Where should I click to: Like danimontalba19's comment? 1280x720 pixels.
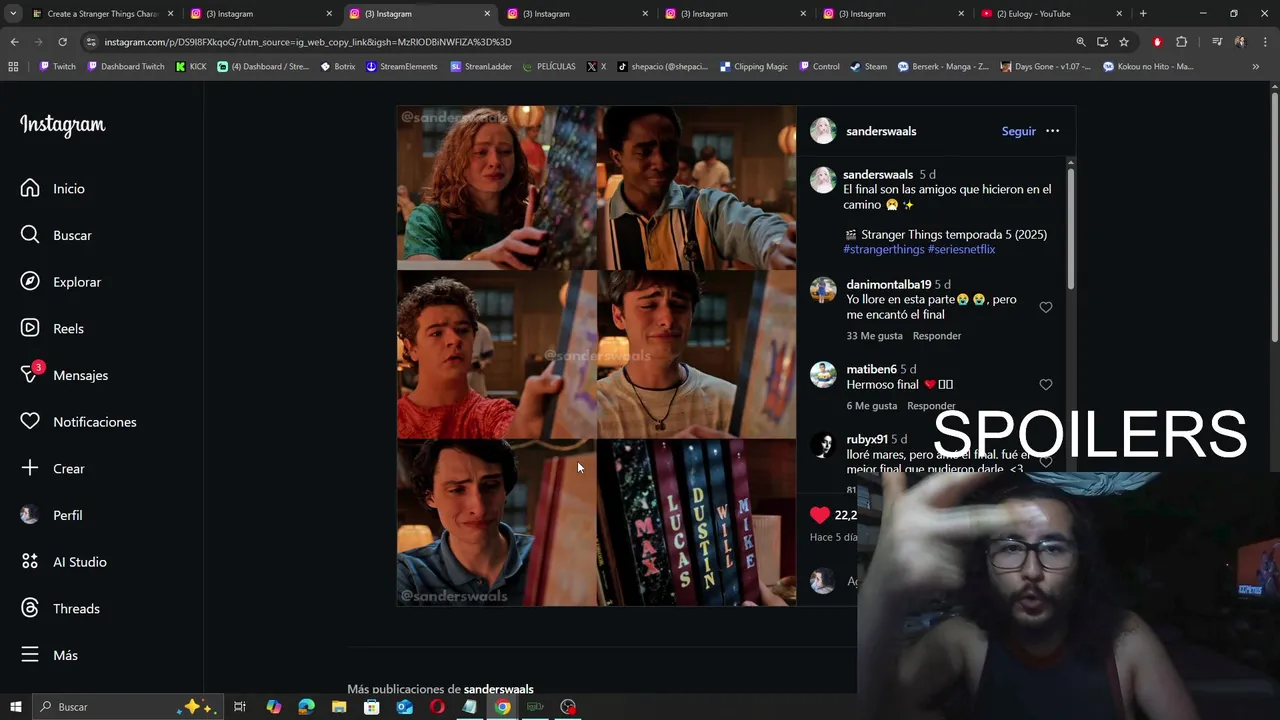click(x=1046, y=307)
